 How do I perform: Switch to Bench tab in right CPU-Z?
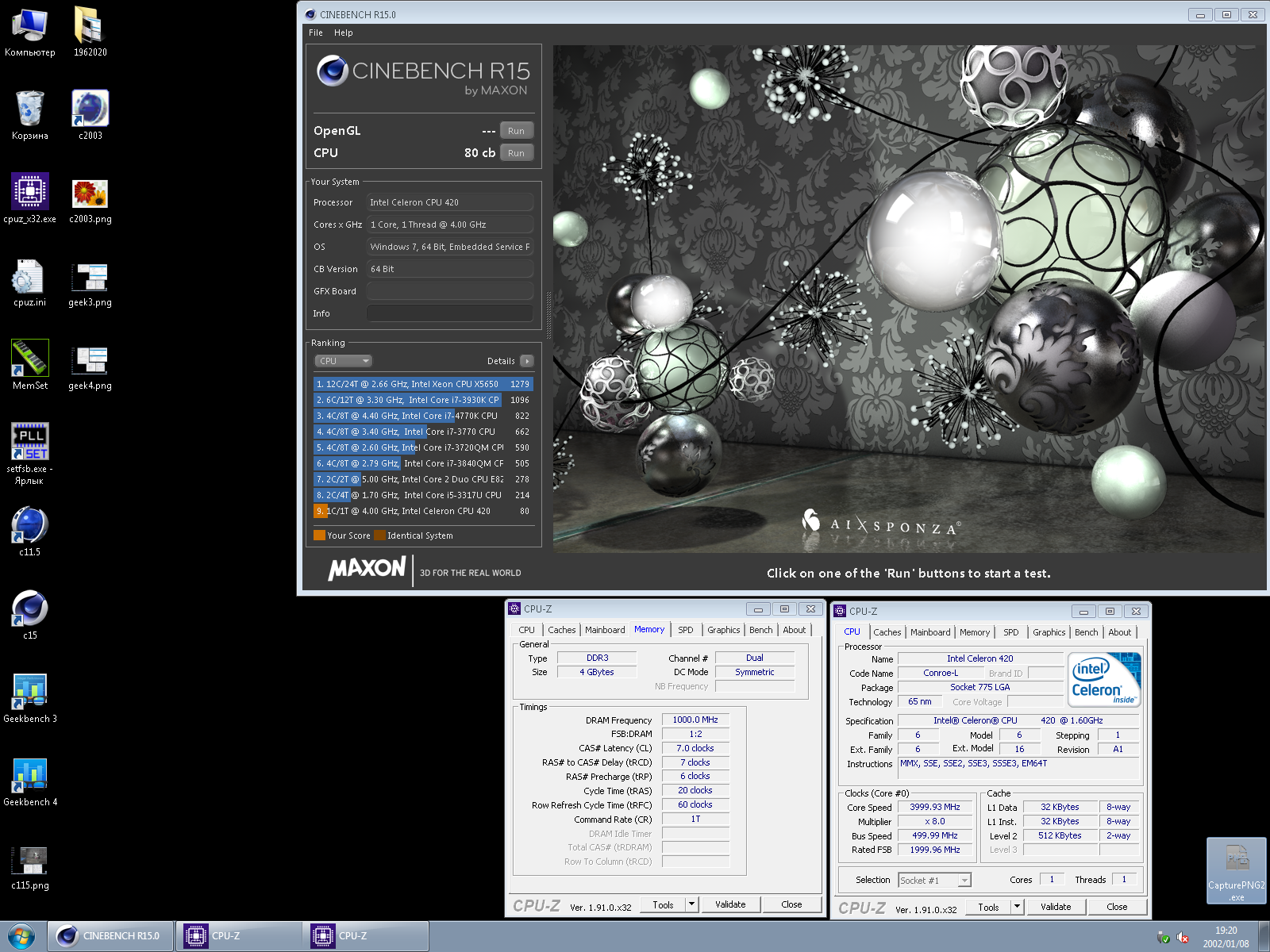tap(1087, 632)
